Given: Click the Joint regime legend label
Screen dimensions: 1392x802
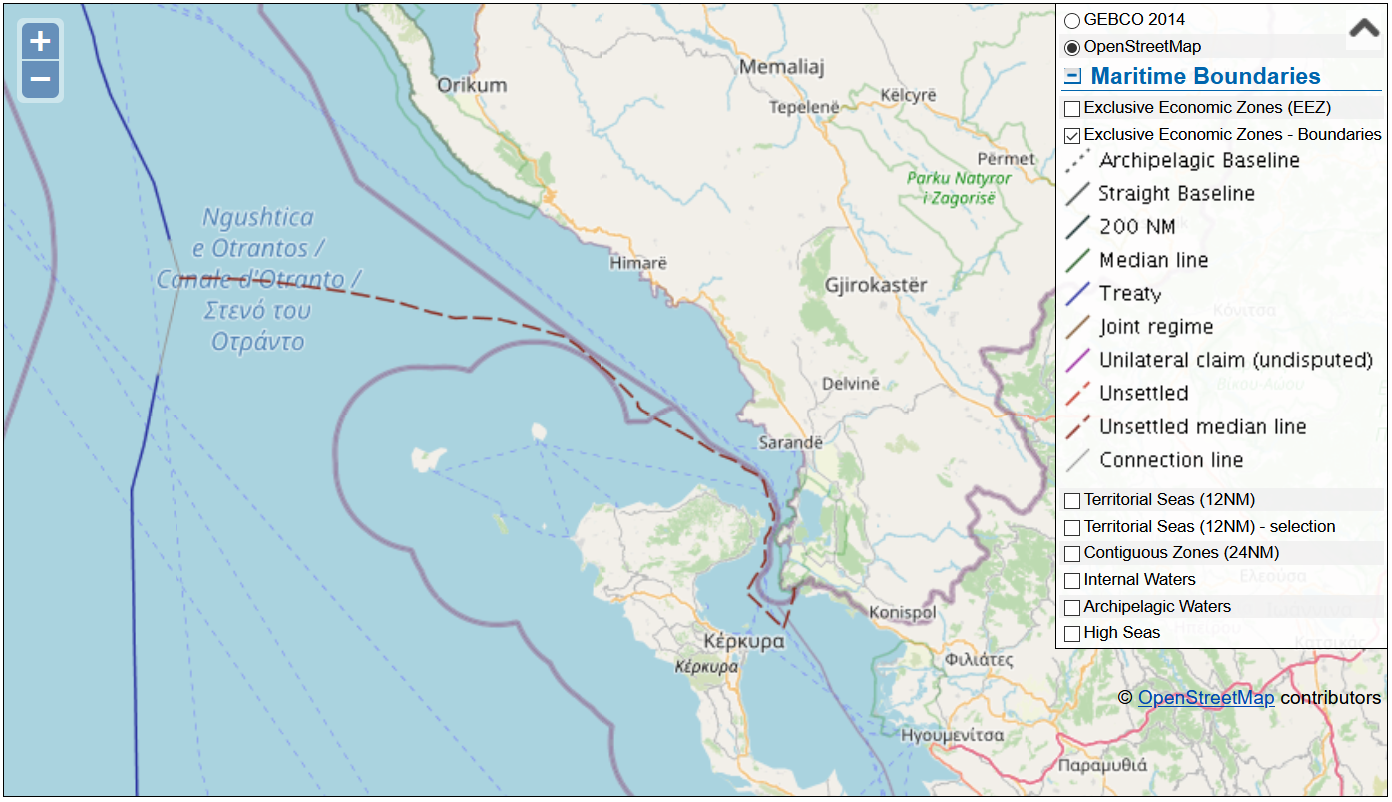Looking at the screenshot, I should pyautogui.click(x=1156, y=327).
